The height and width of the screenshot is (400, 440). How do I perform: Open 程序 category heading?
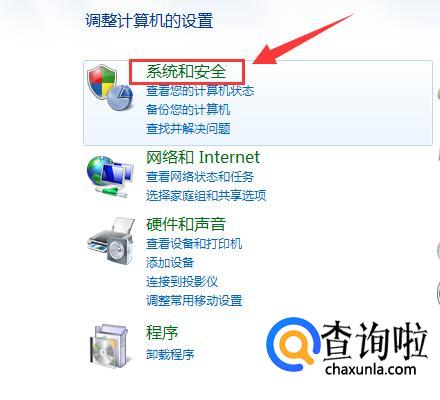162,333
